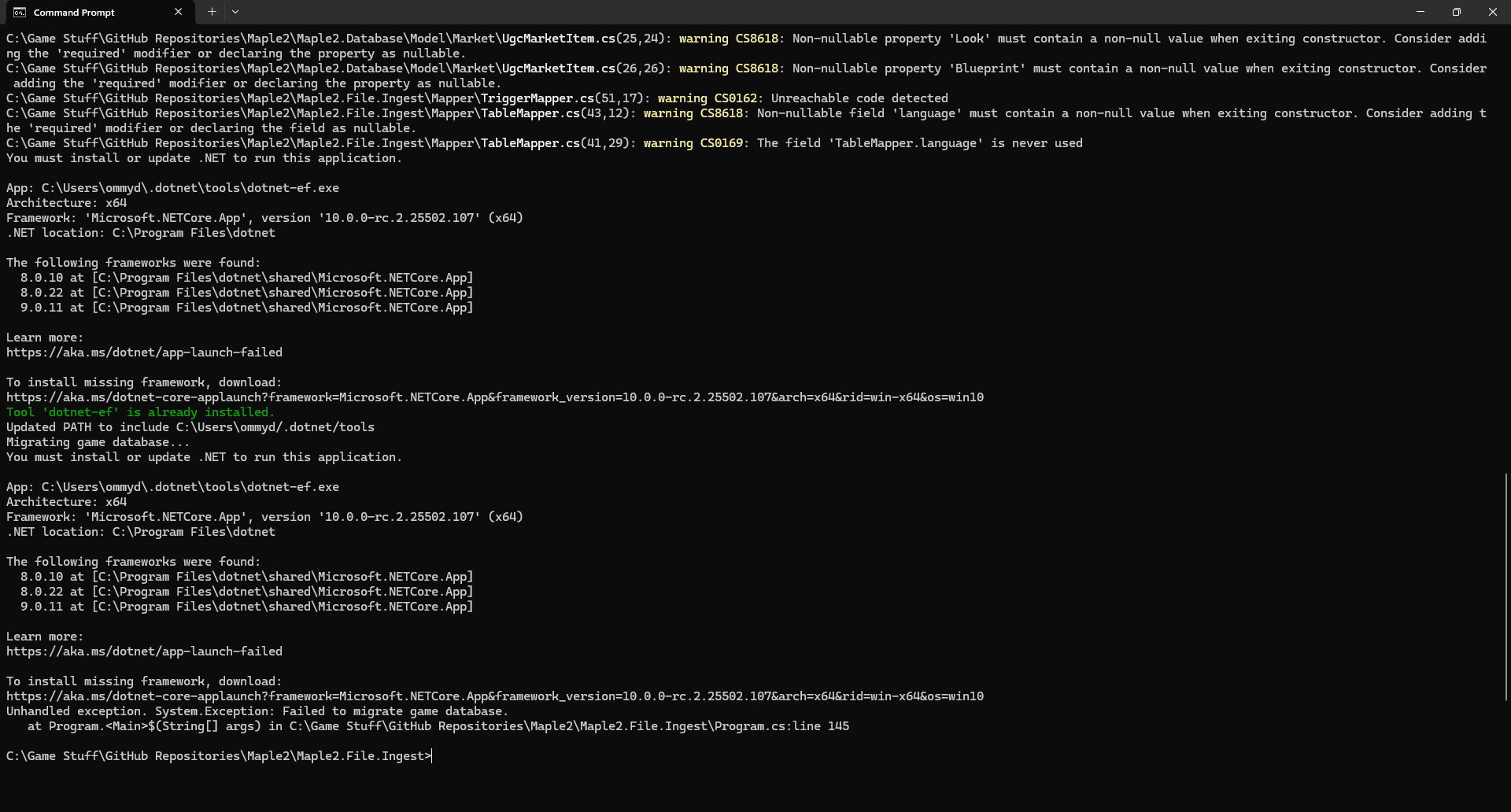
Task: Open the new-tab profile dropdown chevron
Action: [x=235, y=12]
